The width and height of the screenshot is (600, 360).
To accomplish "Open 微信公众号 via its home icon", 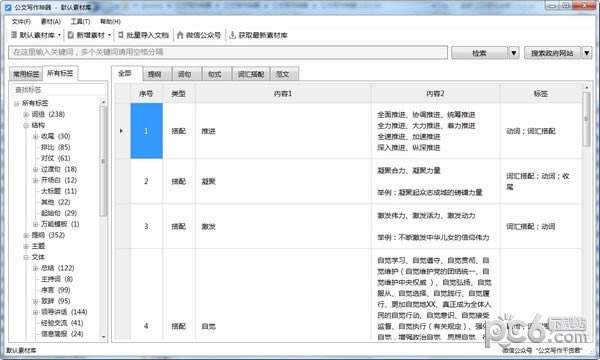I will tap(180, 35).
